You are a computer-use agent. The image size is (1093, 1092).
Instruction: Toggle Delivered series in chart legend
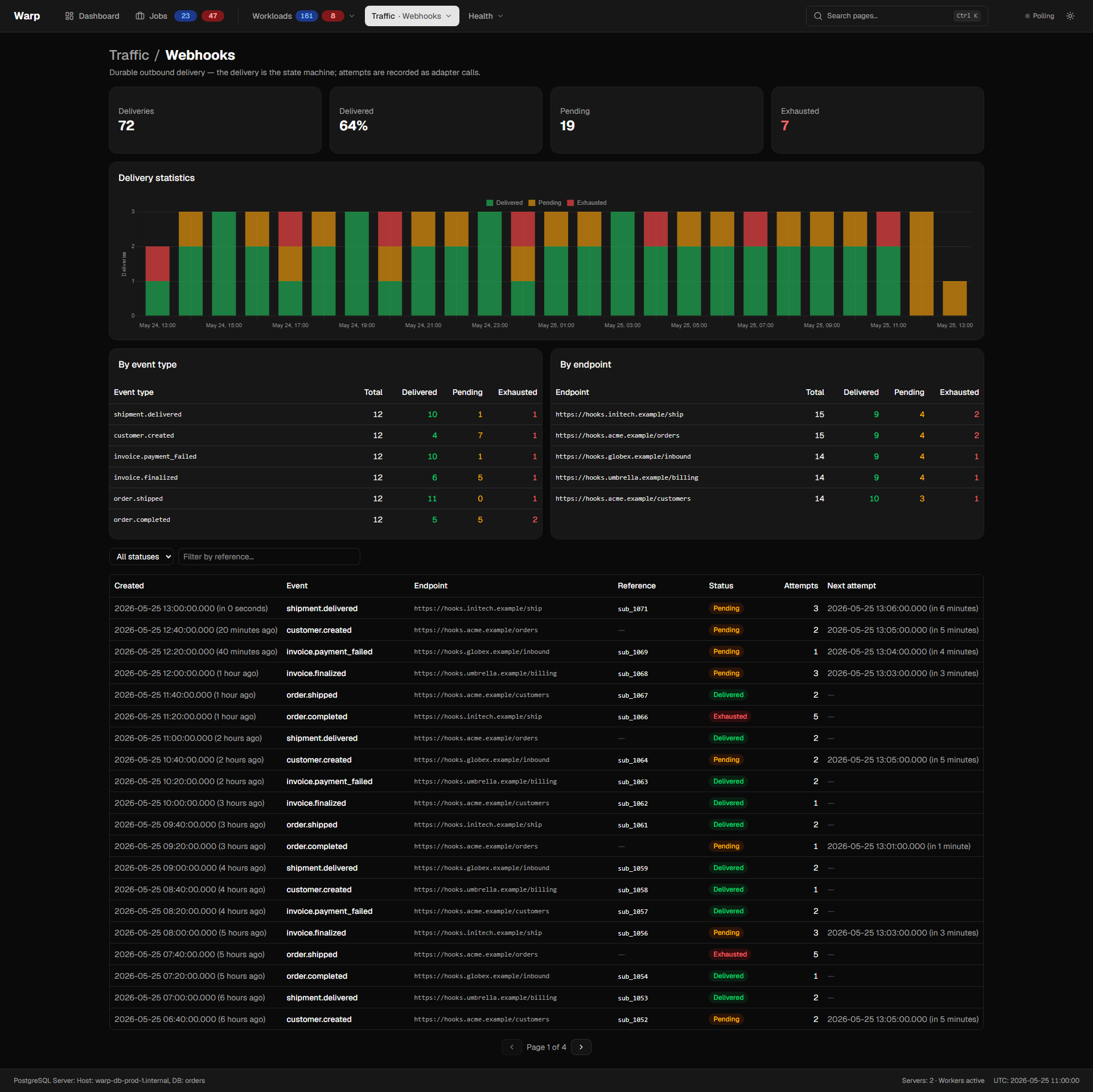[504, 203]
